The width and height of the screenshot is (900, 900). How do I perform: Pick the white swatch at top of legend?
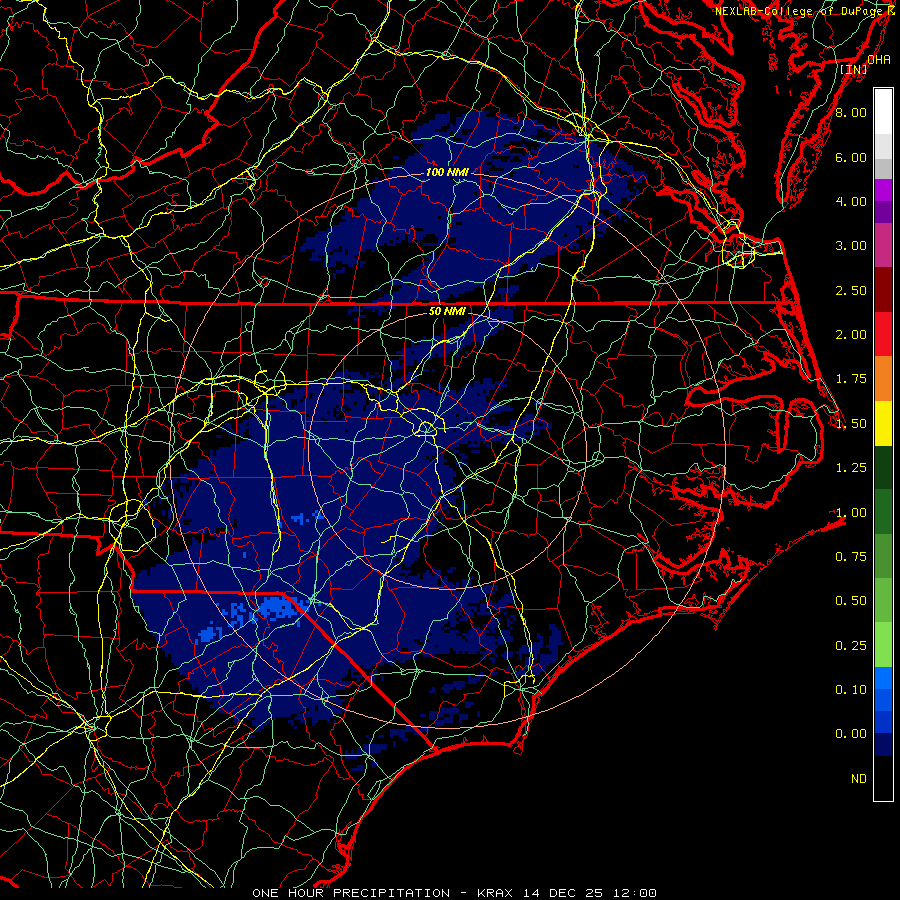[883, 112]
